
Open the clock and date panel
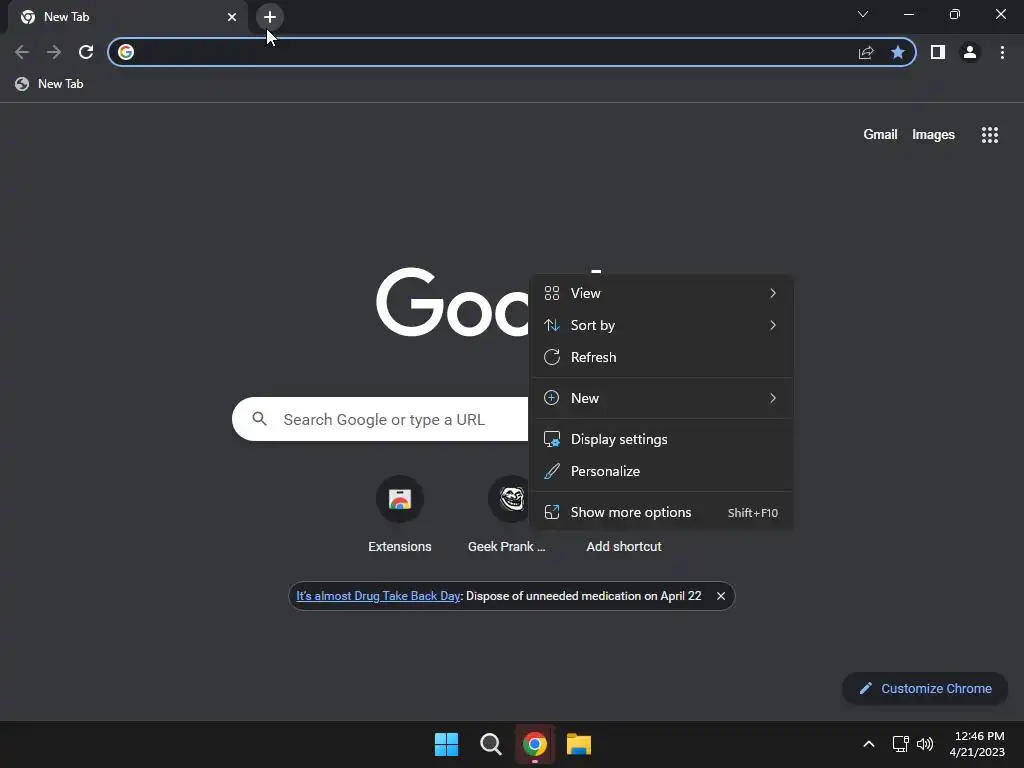point(977,744)
